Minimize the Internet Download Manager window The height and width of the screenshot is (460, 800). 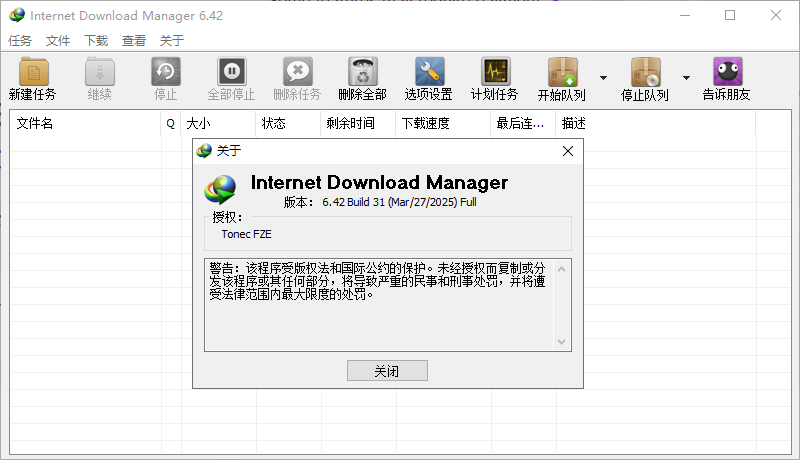click(x=685, y=15)
